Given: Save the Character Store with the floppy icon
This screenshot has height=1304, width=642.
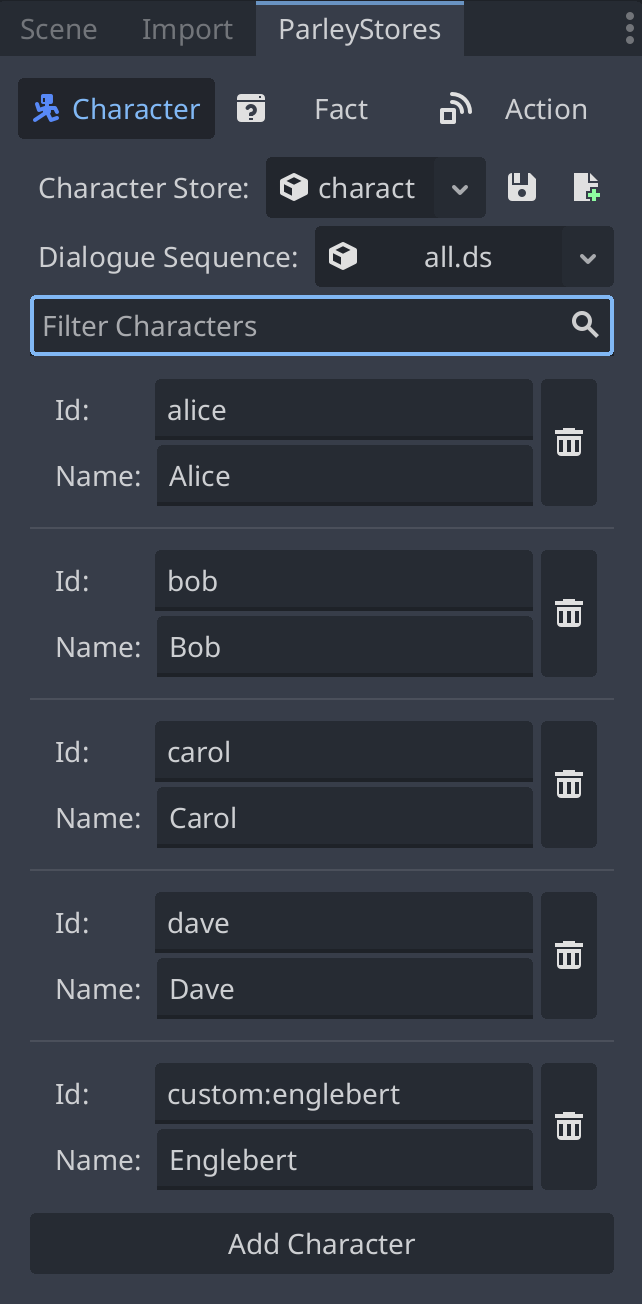Looking at the screenshot, I should pyautogui.click(x=521, y=188).
